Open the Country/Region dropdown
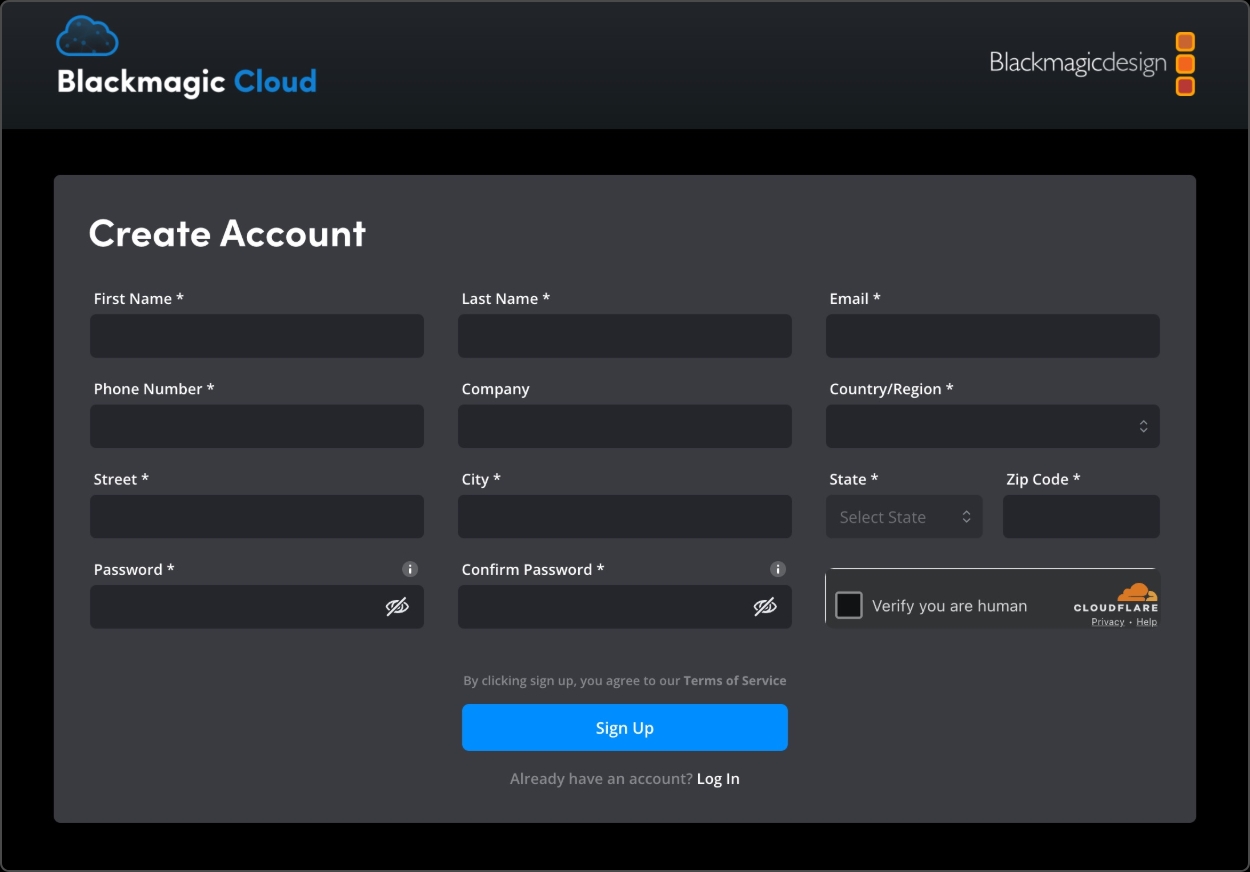The image size is (1250, 872). (993, 426)
